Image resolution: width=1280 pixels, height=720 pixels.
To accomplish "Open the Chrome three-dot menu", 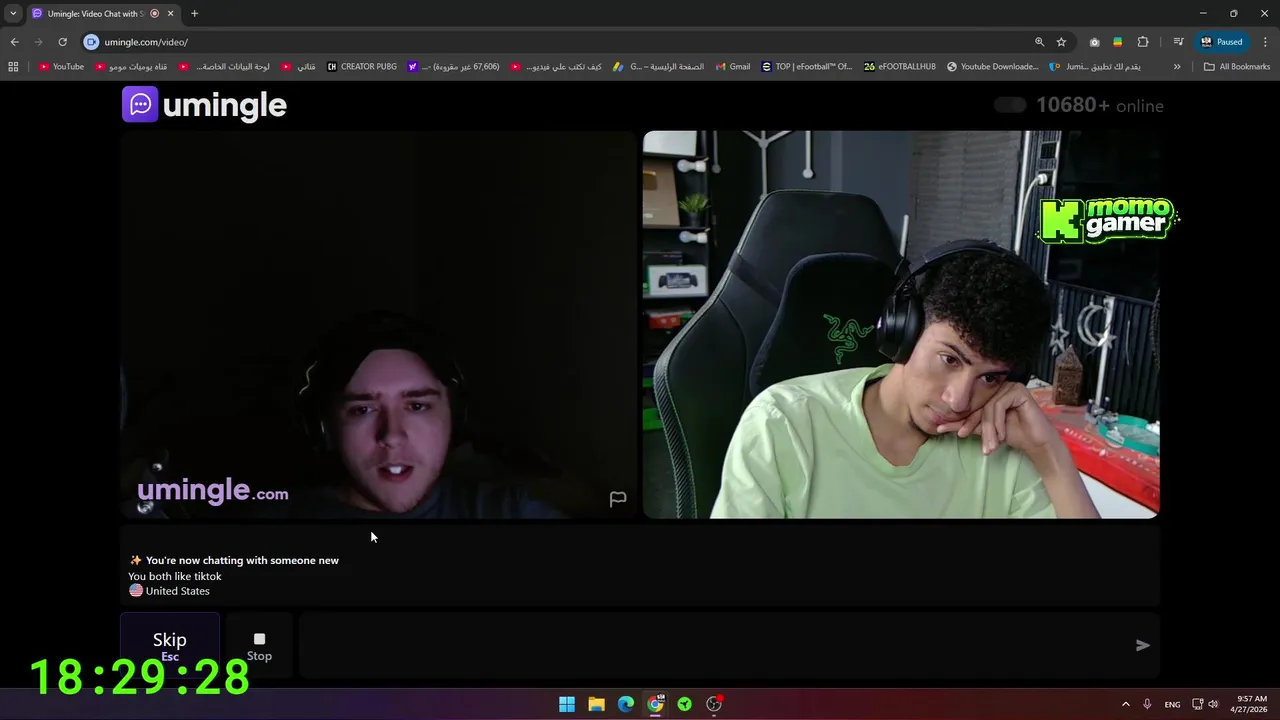I will 1266,42.
